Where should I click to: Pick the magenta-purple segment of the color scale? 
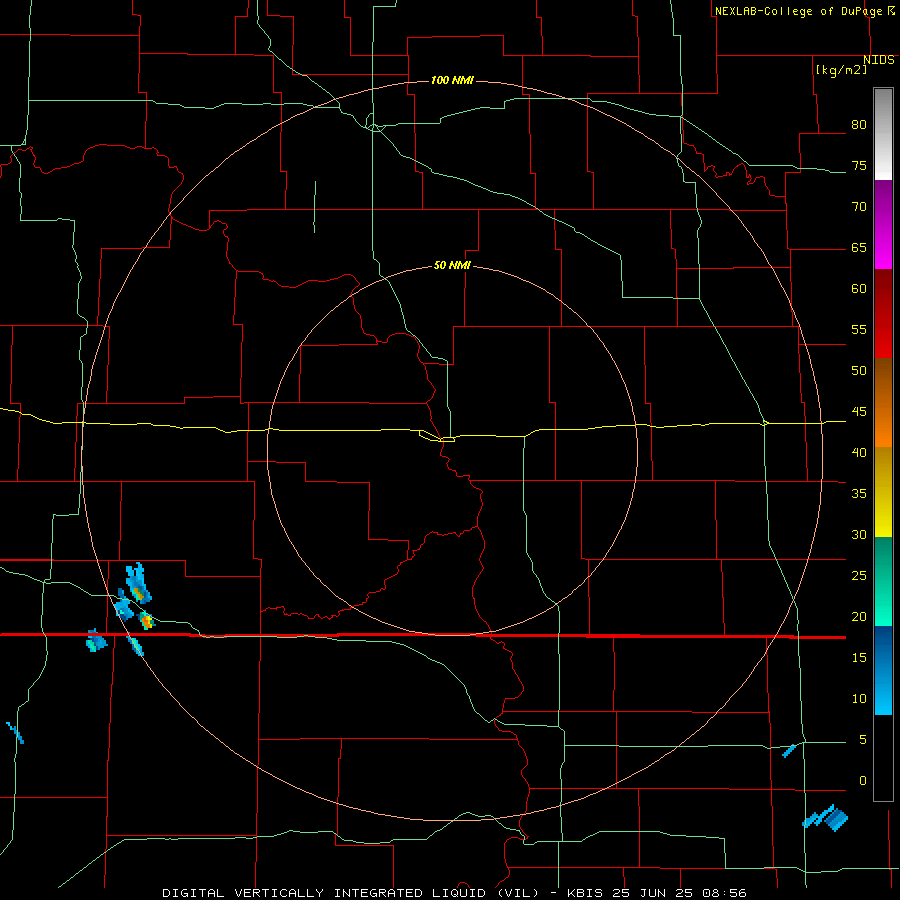tap(883, 224)
